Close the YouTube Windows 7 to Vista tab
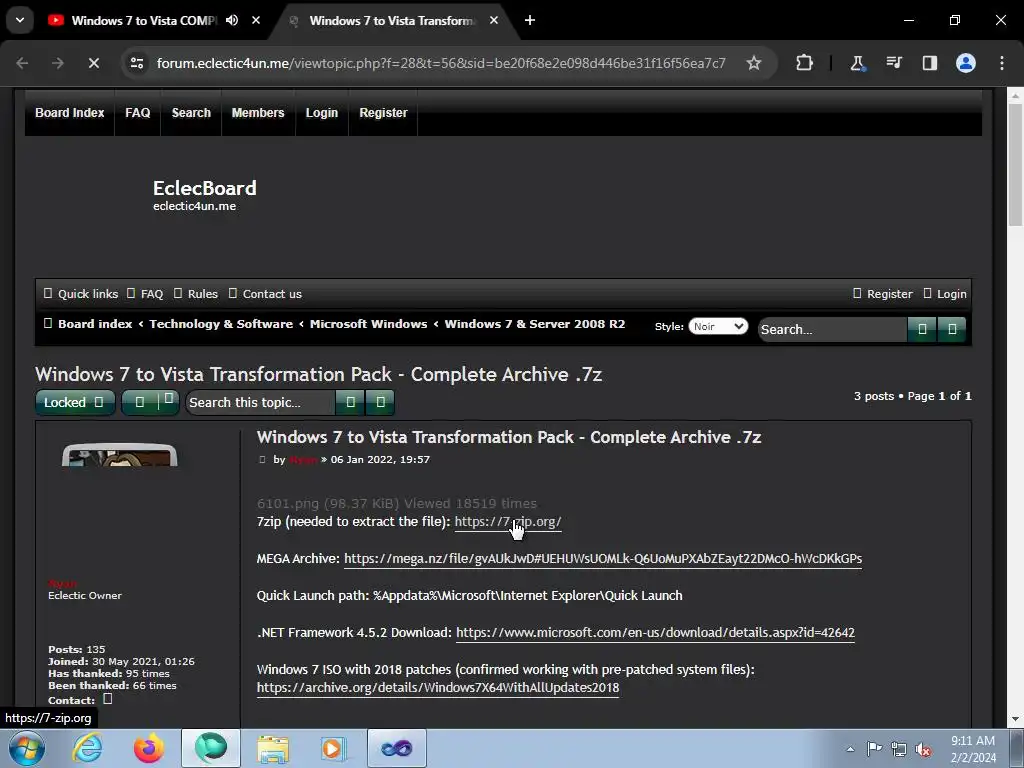This screenshot has height=768, width=1024. 256,20
